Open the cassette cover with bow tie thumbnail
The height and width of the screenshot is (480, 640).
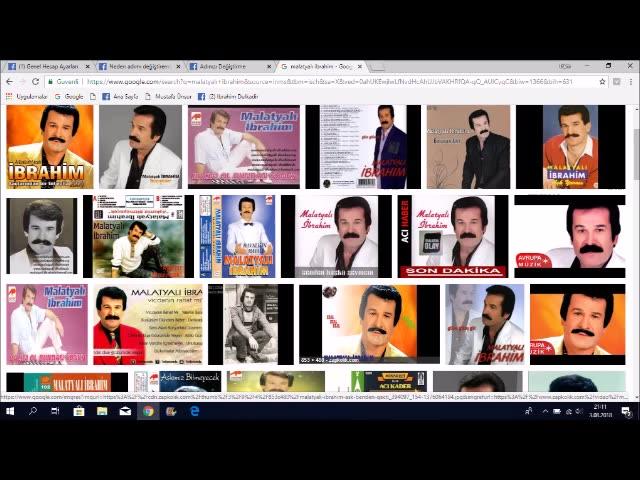(x=237, y=236)
